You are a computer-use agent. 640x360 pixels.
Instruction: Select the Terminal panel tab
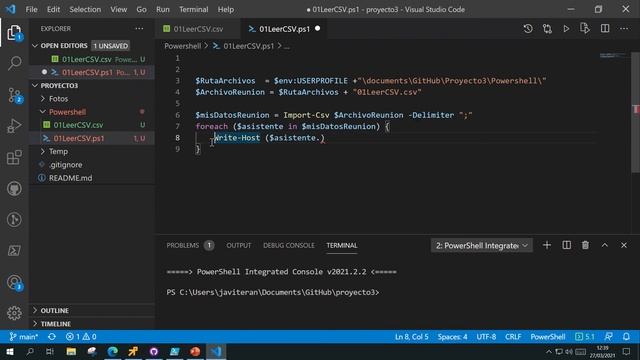(342, 245)
